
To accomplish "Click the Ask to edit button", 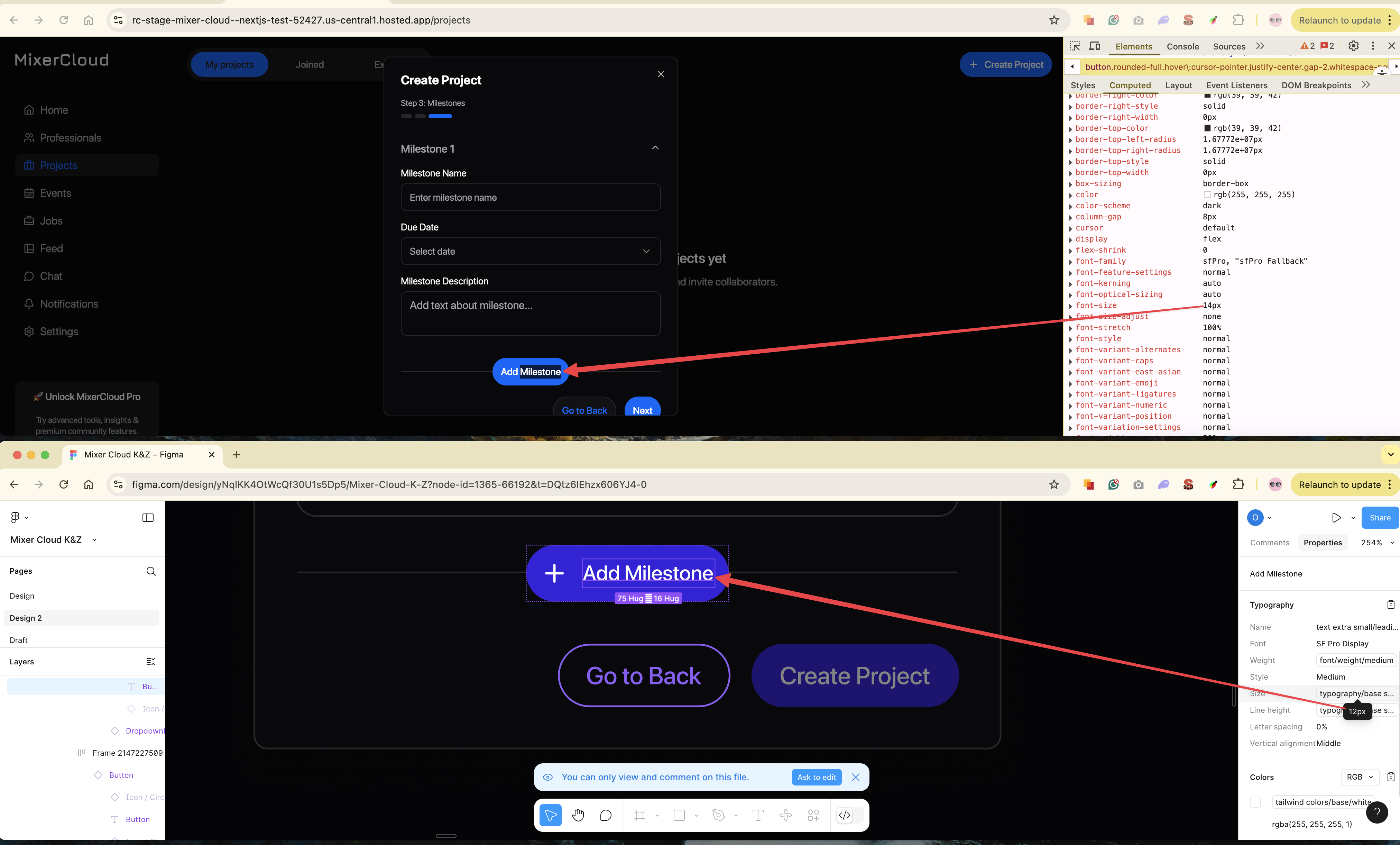I will click(816, 777).
